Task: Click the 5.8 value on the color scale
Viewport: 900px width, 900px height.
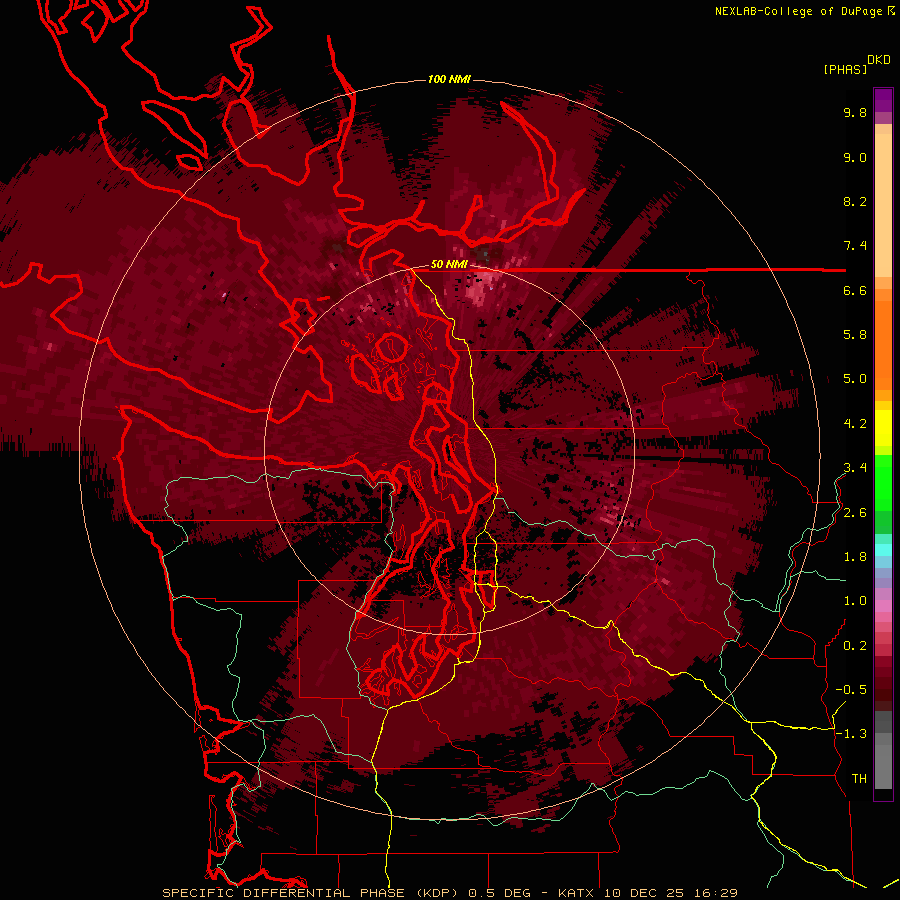Action: coord(855,335)
